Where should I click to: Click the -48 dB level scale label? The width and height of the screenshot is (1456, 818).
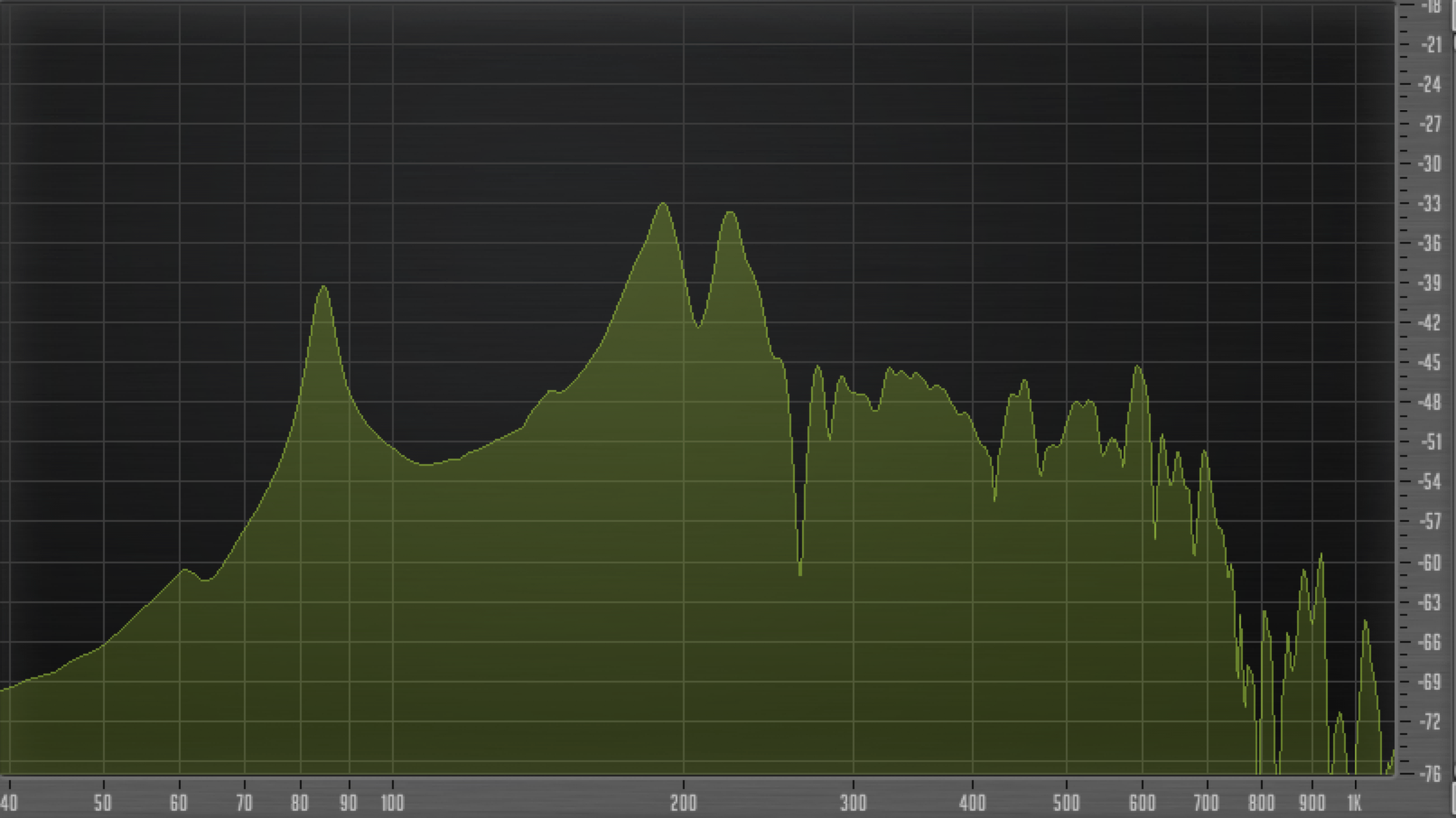pyautogui.click(x=1430, y=402)
